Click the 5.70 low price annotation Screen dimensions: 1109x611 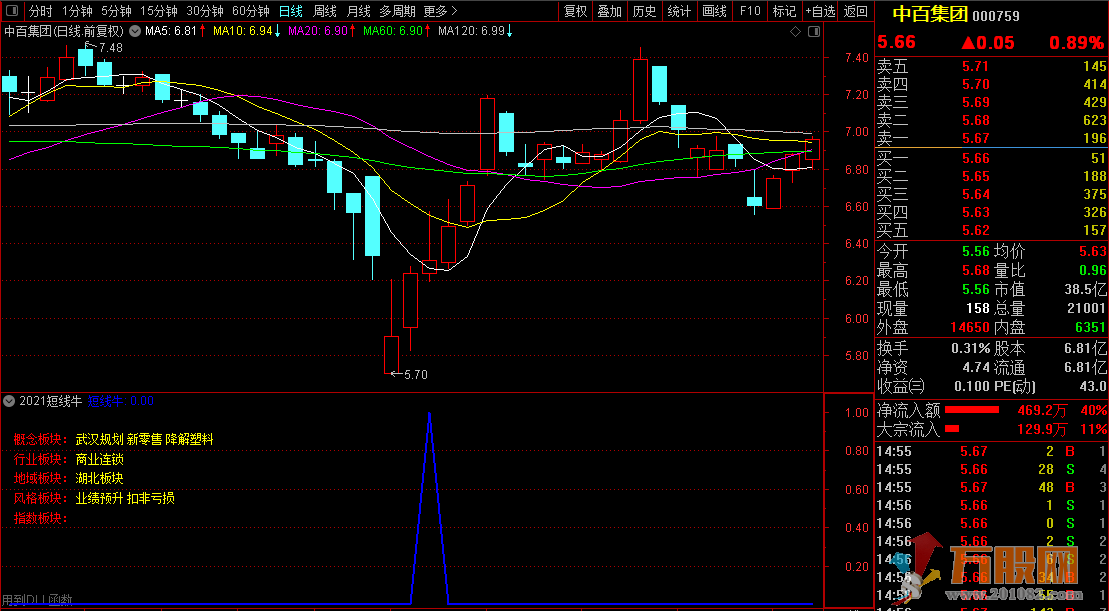click(x=415, y=375)
